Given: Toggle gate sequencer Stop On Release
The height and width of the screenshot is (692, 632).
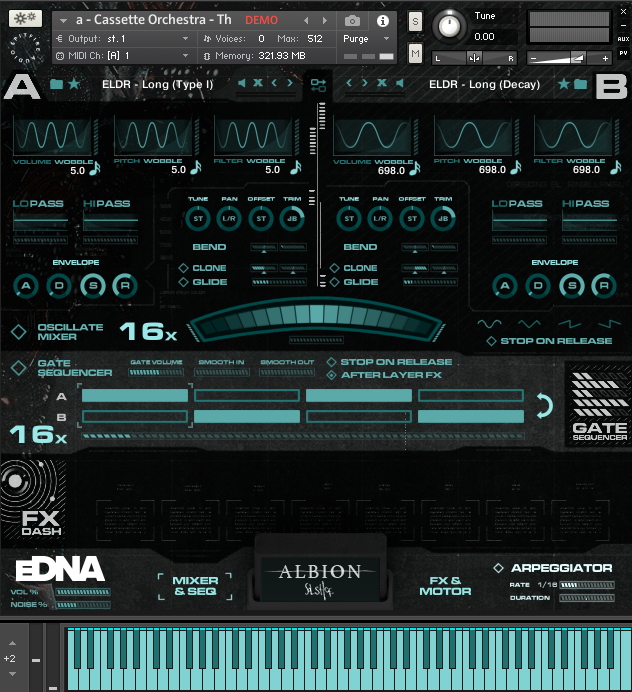Looking at the screenshot, I should [331, 362].
